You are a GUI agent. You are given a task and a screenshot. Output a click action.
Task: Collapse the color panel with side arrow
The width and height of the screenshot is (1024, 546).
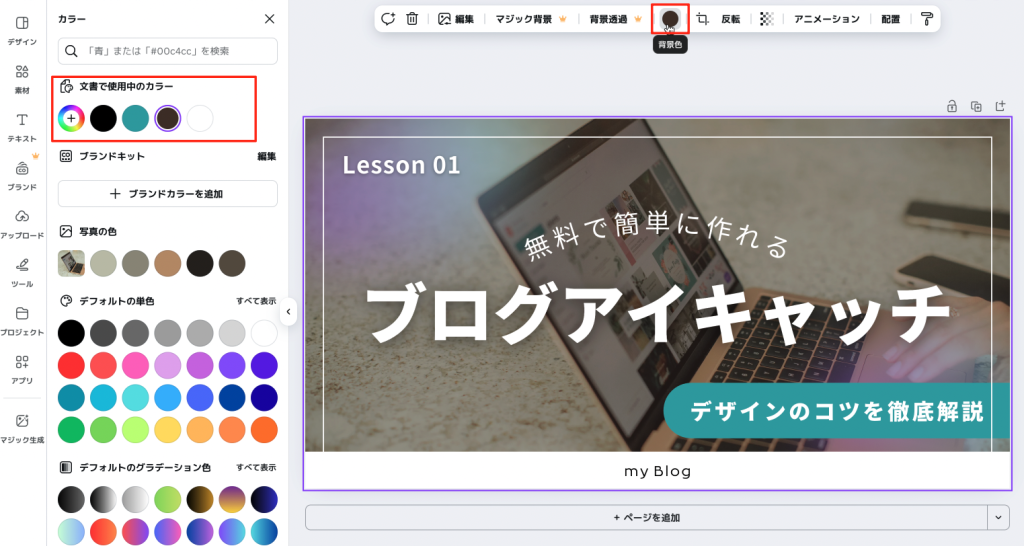tap(288, 312)
